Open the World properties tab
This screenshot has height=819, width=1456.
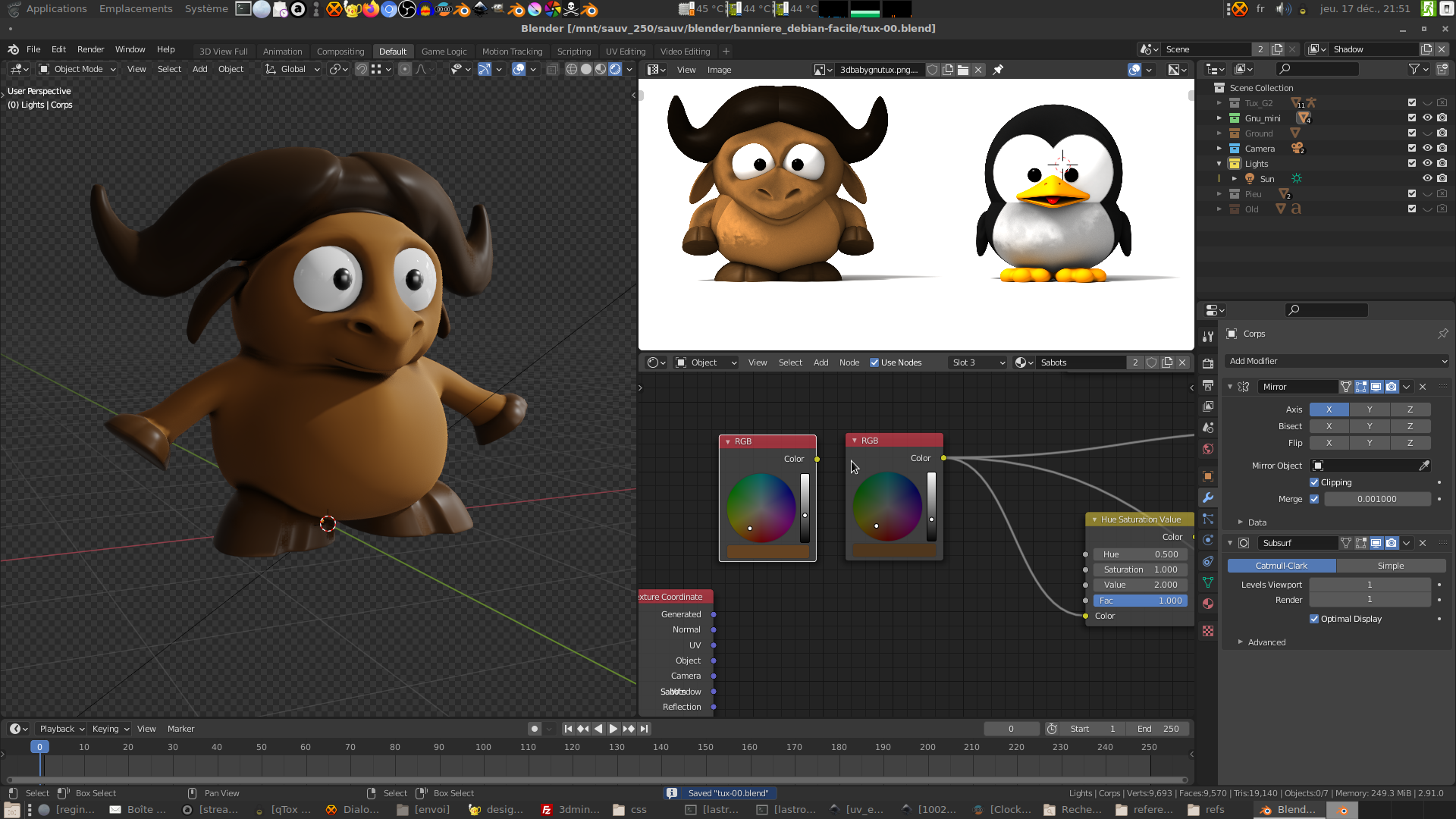(1208, 449)
